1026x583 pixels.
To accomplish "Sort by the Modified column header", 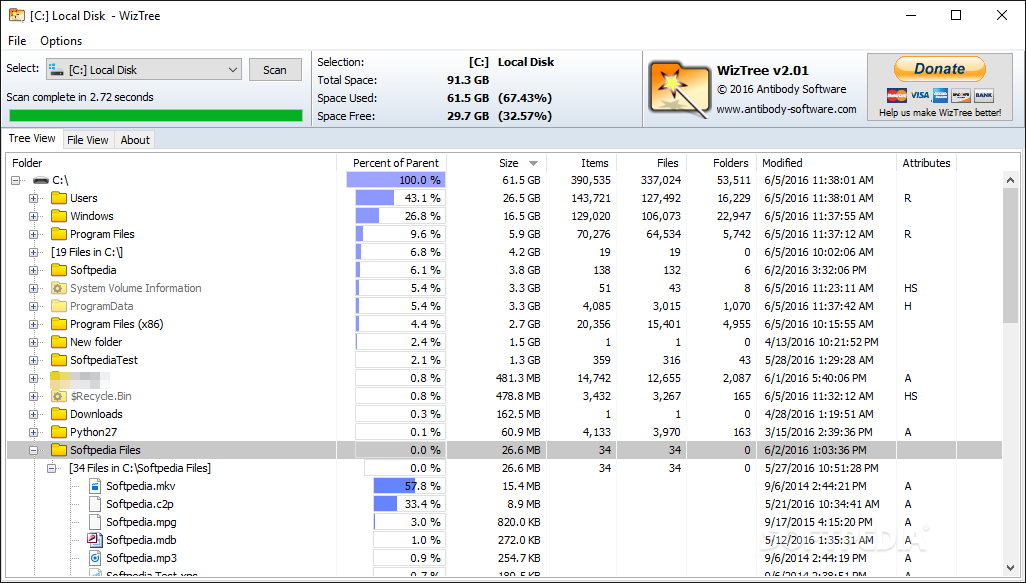I will (827, 163).
